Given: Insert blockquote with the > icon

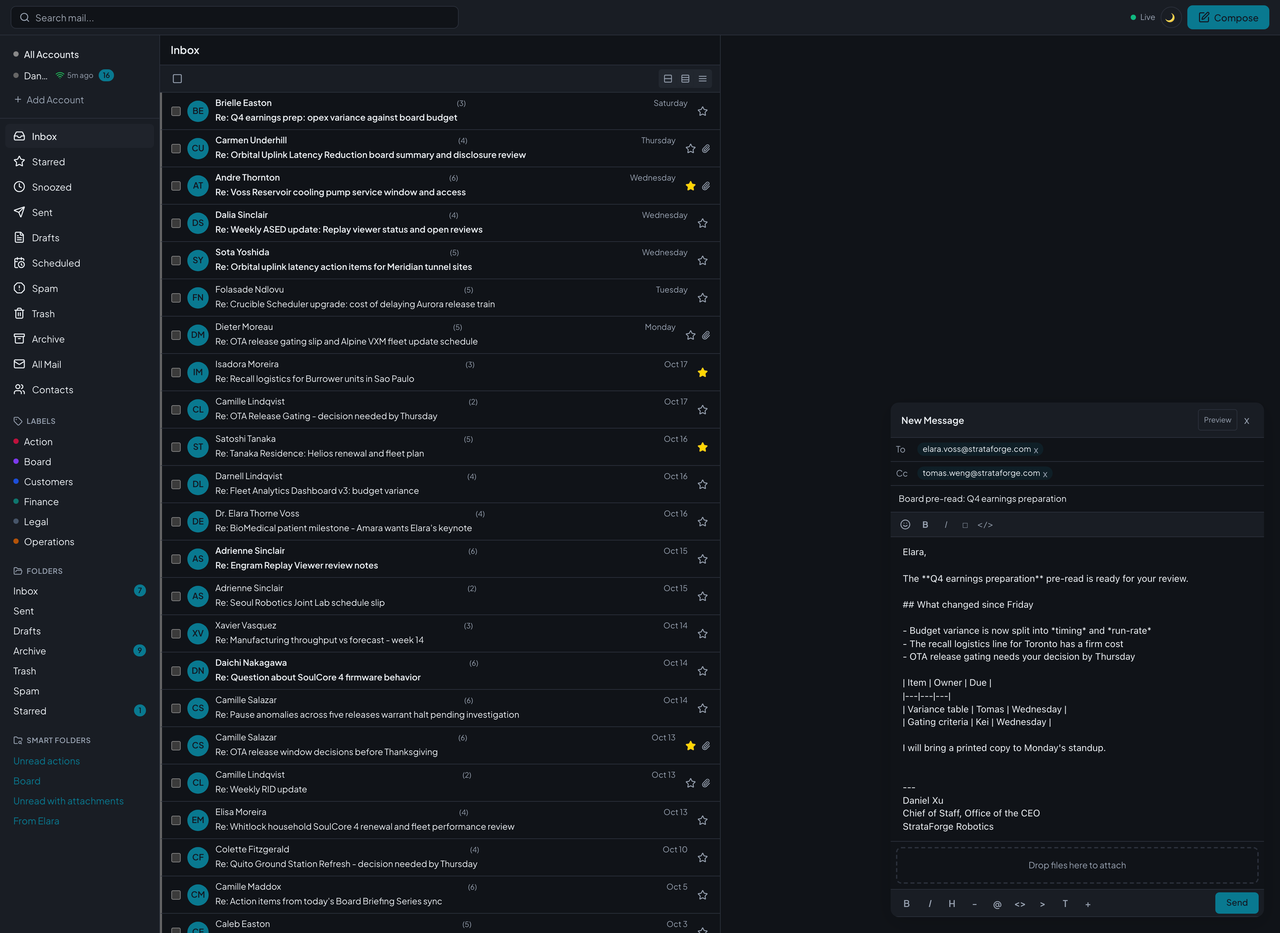Looking at the screenshot, I should pyautogui.click(x=1042, y=904).
